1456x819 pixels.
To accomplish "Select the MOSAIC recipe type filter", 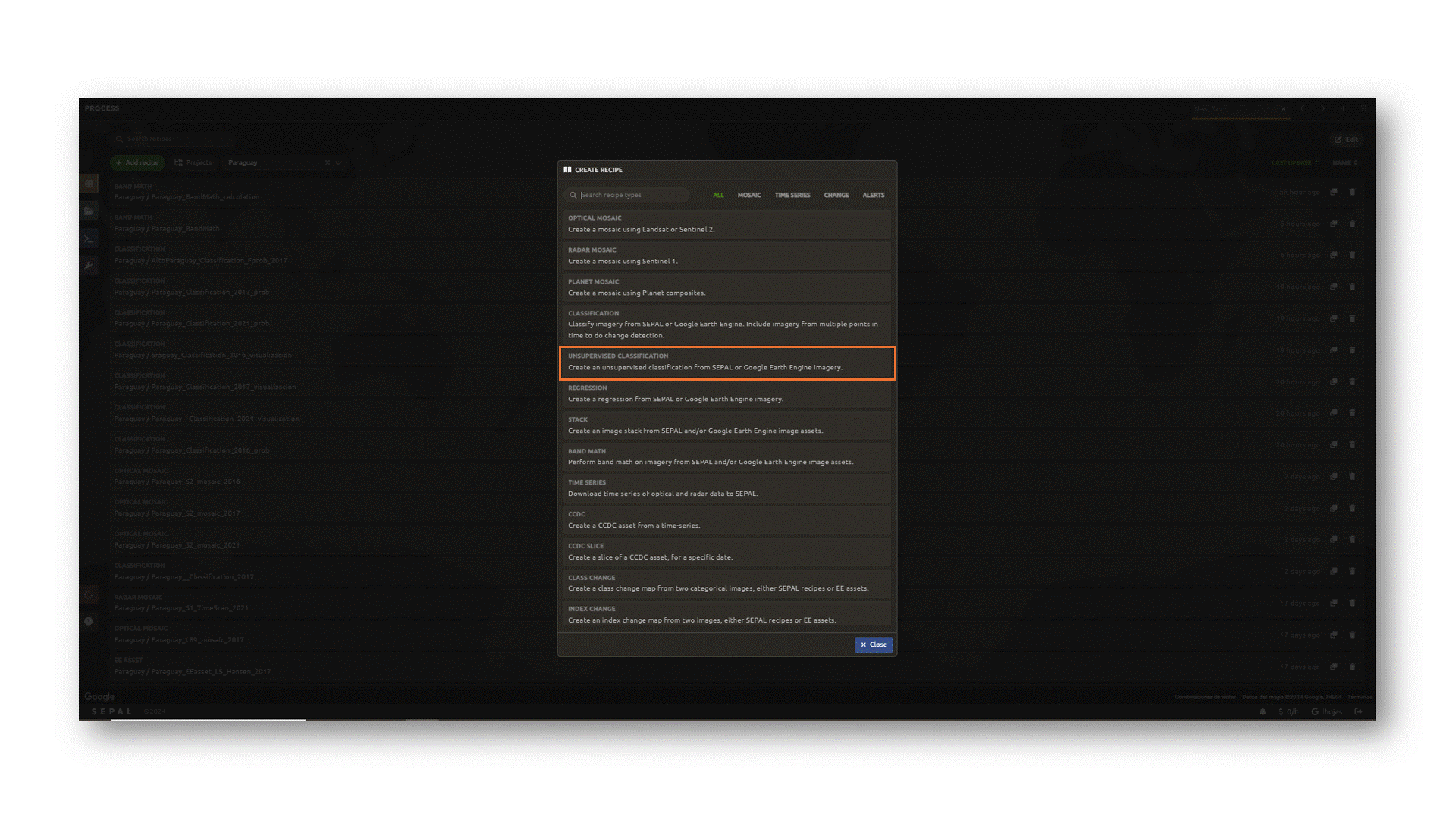I will [x=748, y=195].
